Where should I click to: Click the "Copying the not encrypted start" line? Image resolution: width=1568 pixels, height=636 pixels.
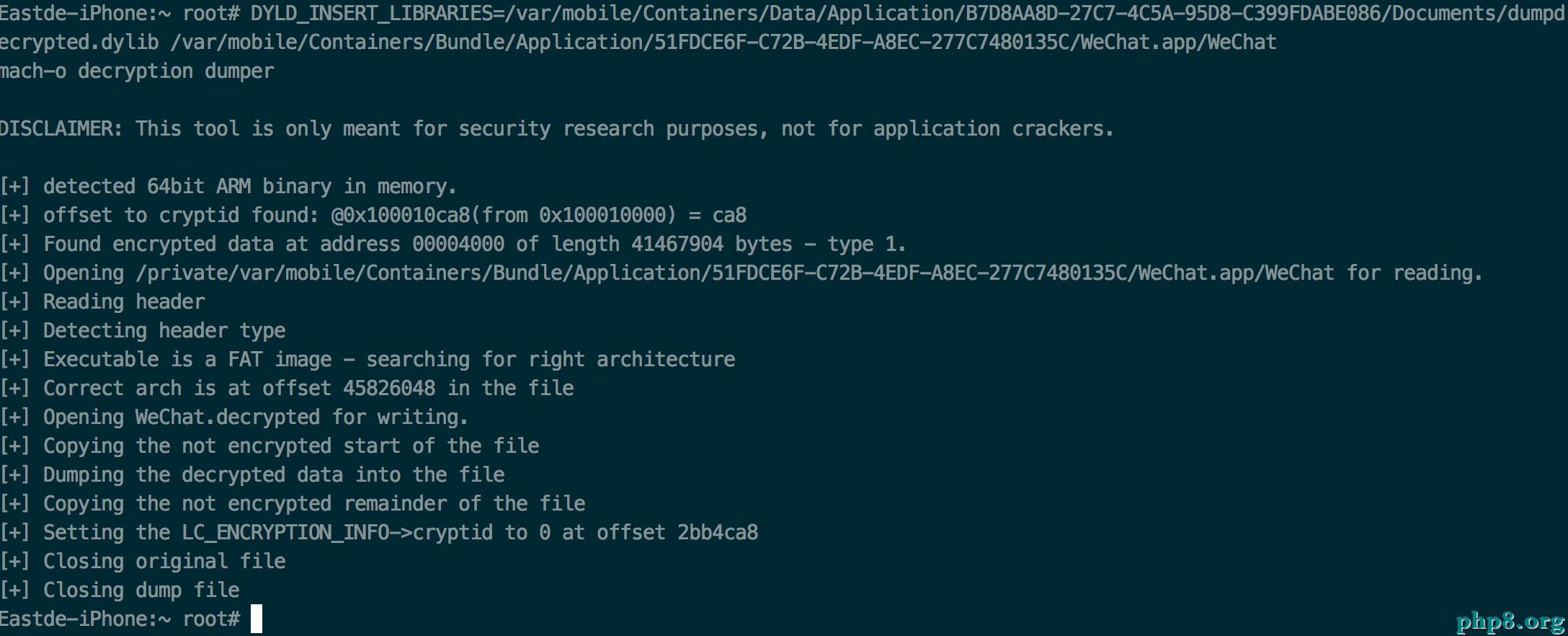291,446
